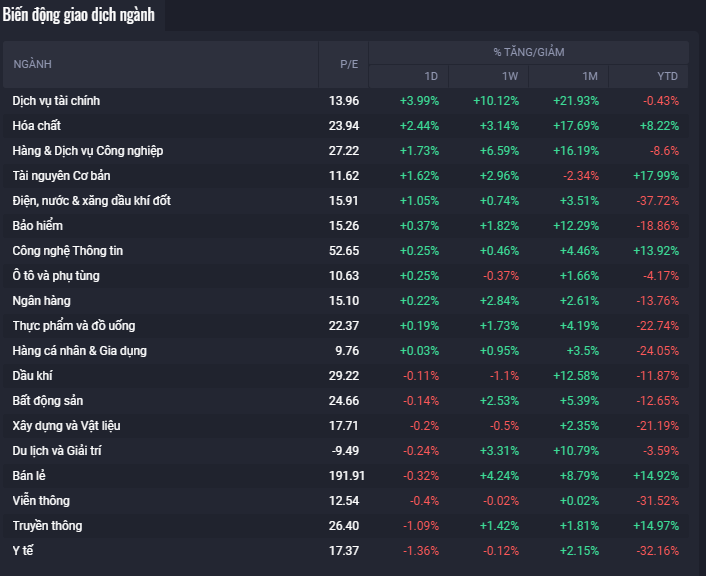Sort by the NGÀNH column header
Viewport: 706px width, 576px height.
[32, 64]
